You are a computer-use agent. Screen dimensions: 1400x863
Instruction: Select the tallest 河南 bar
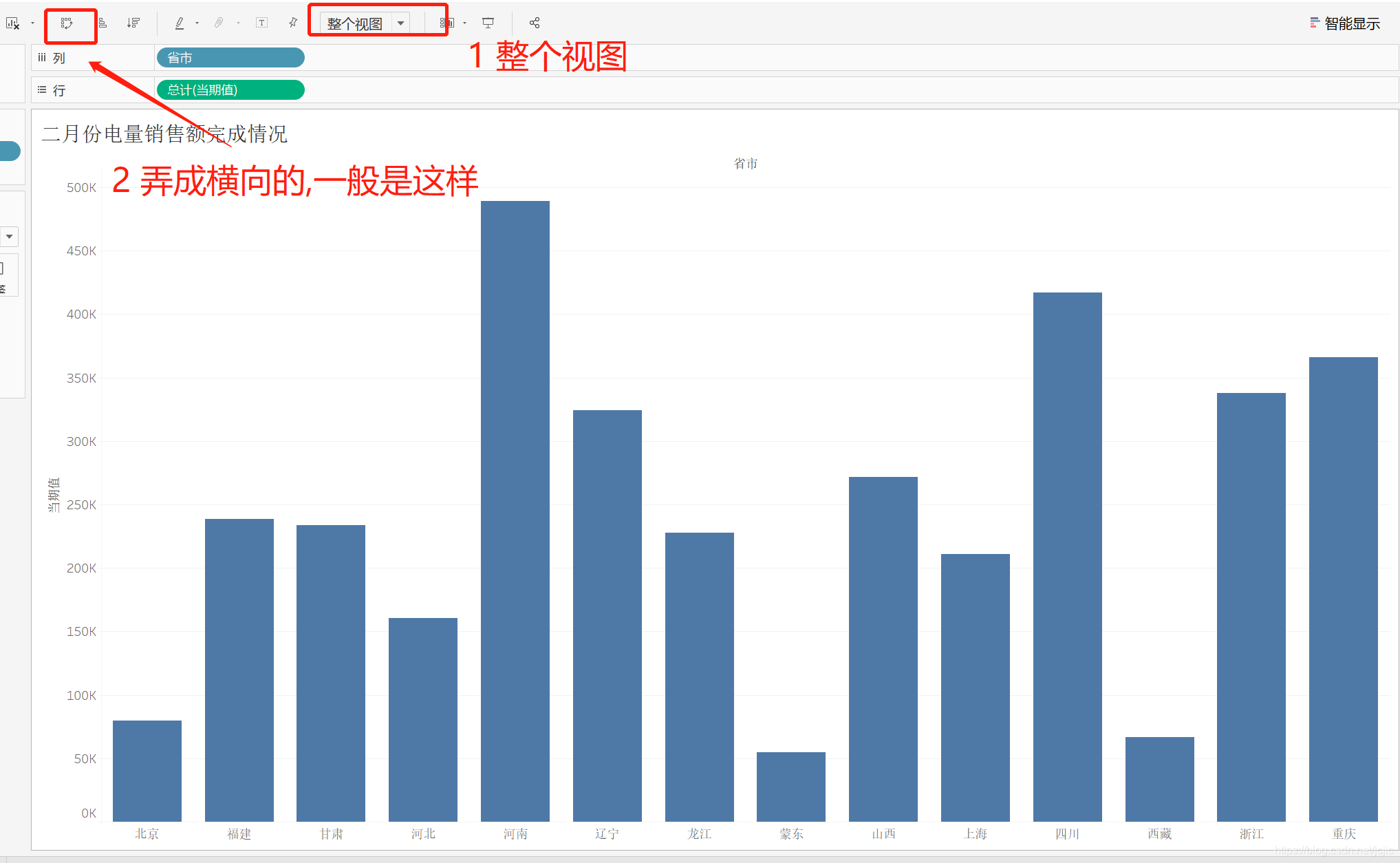pos(515,511)
